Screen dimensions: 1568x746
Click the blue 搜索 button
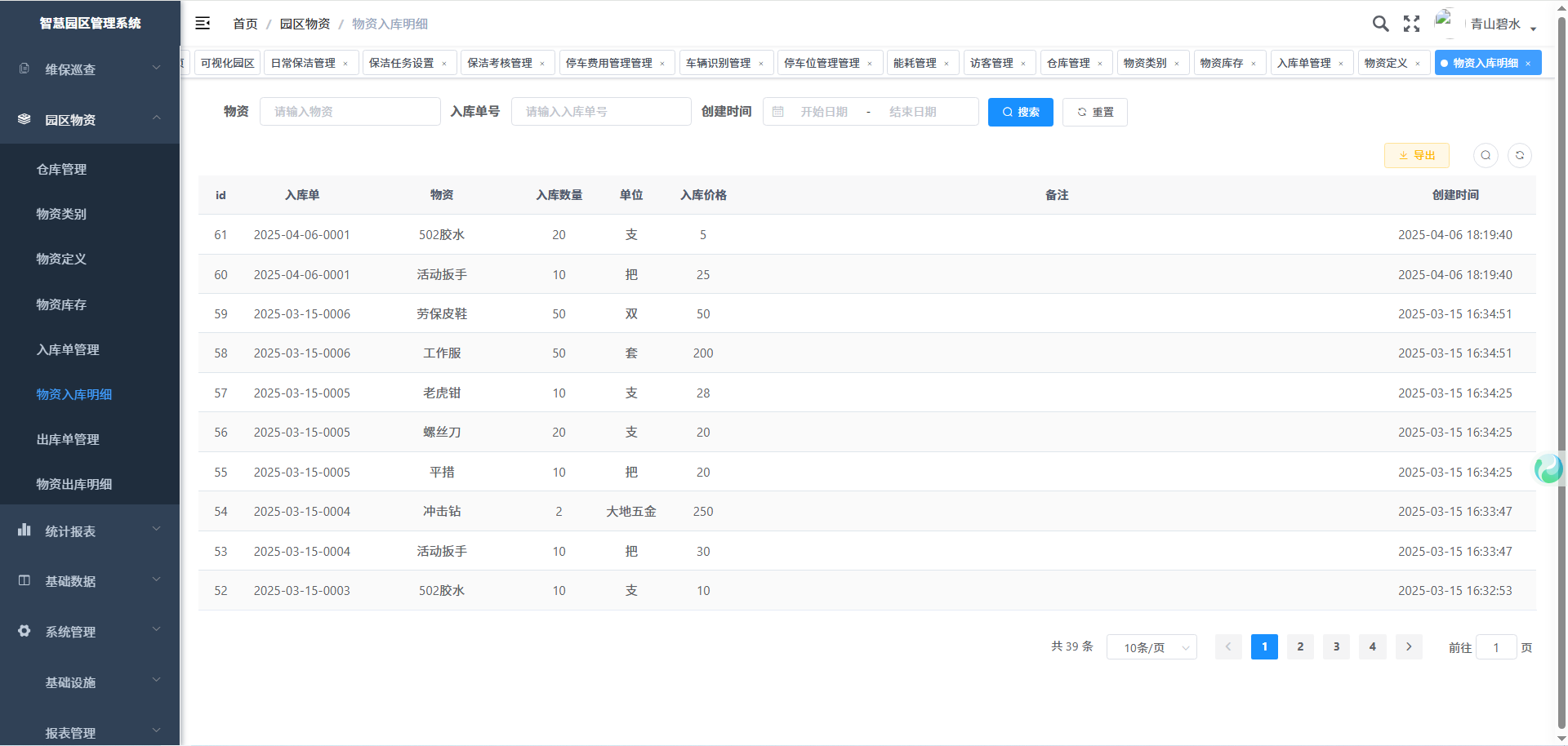[1020, 112]
